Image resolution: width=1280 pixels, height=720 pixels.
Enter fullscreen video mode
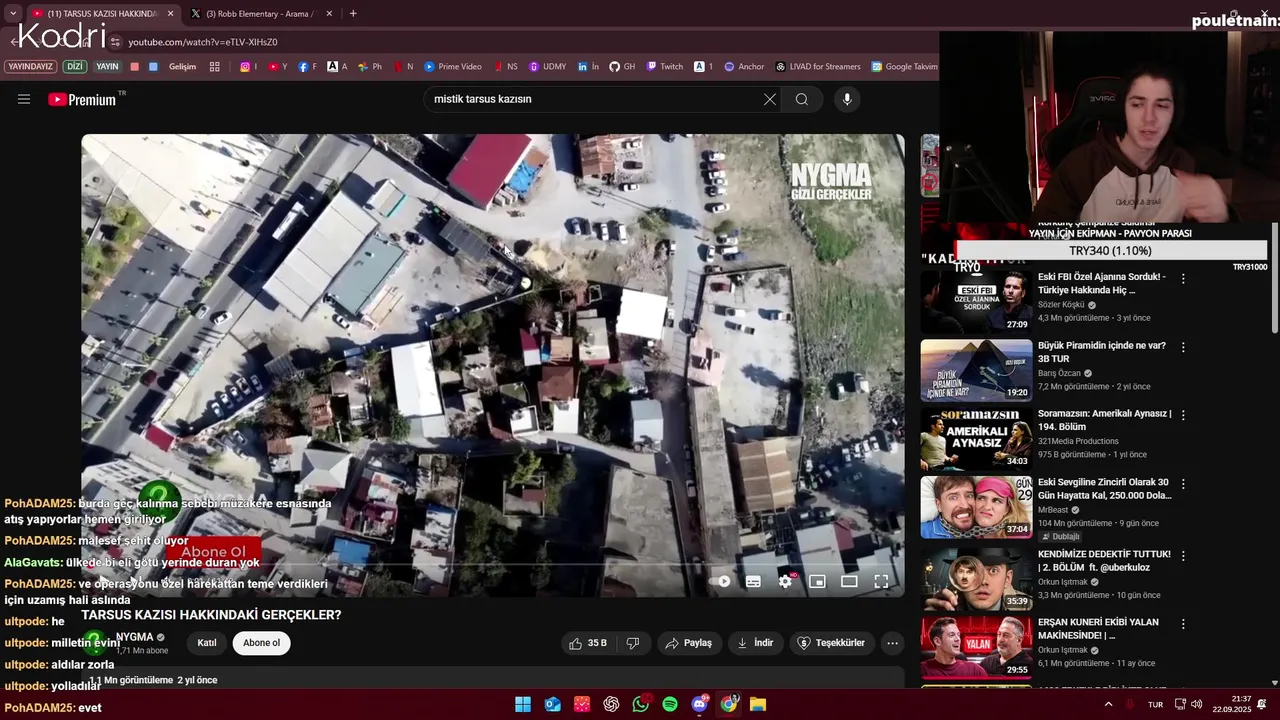point(881,581)
